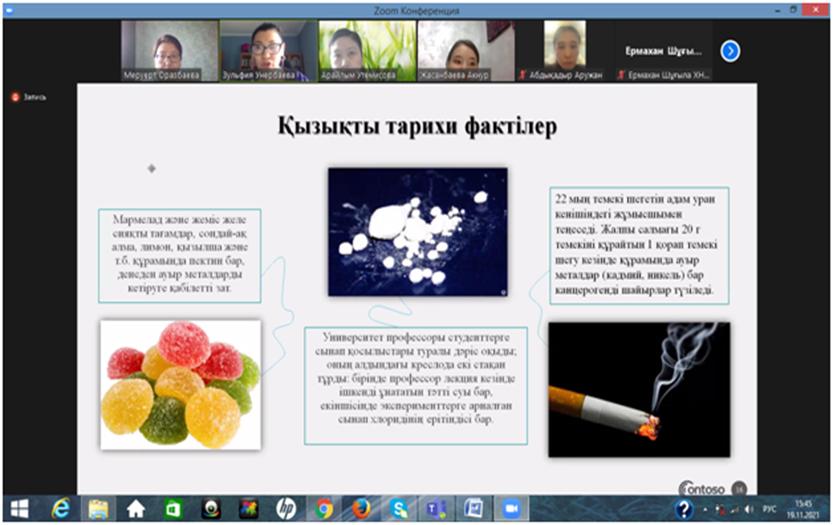The width and height of the screenshot is (833, 525).
Task: Open the Windows Start menu
Action: point(20,508)
